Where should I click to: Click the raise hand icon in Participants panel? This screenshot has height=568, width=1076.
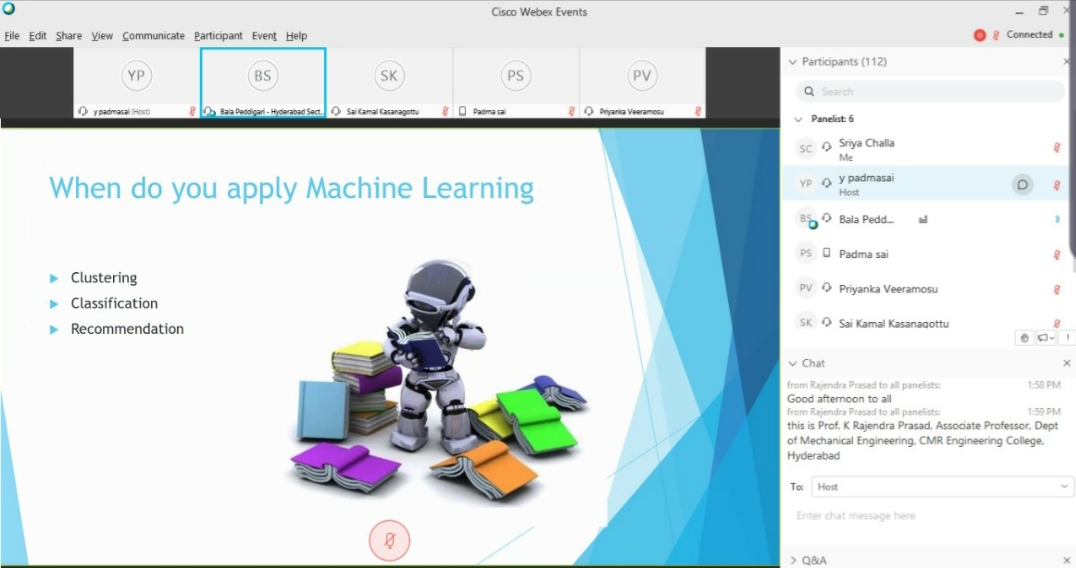tap(1024, 338)
